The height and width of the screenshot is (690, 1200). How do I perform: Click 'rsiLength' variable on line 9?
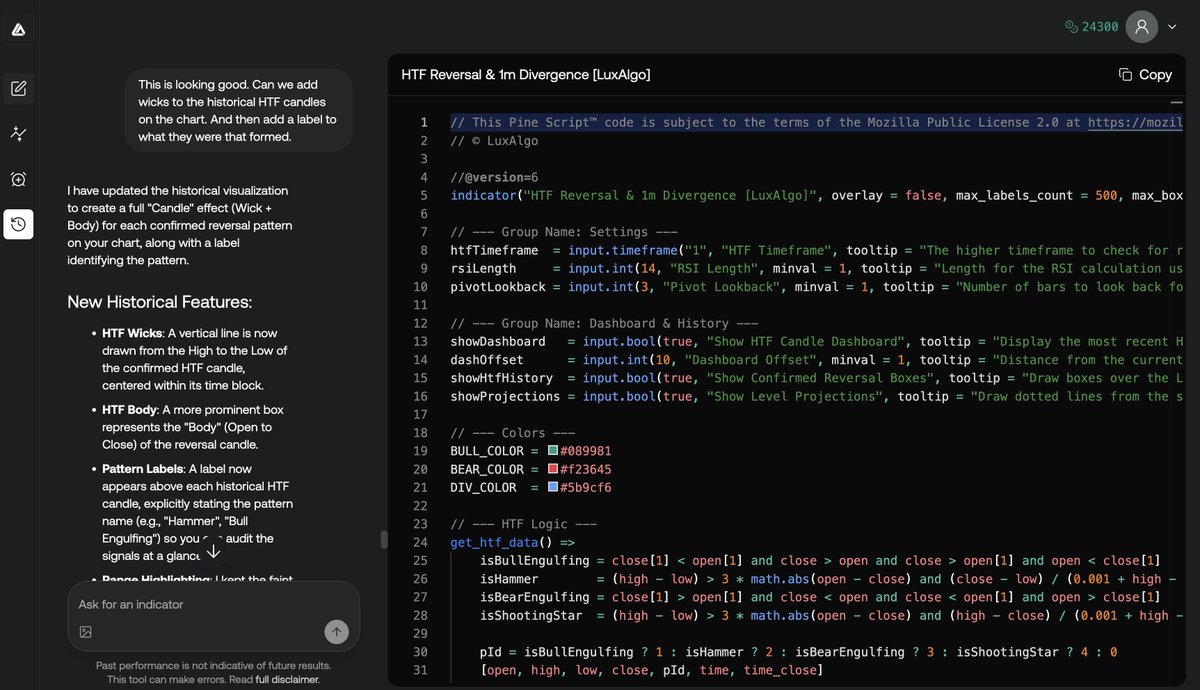pyautogui.click(x=483, y=268)
